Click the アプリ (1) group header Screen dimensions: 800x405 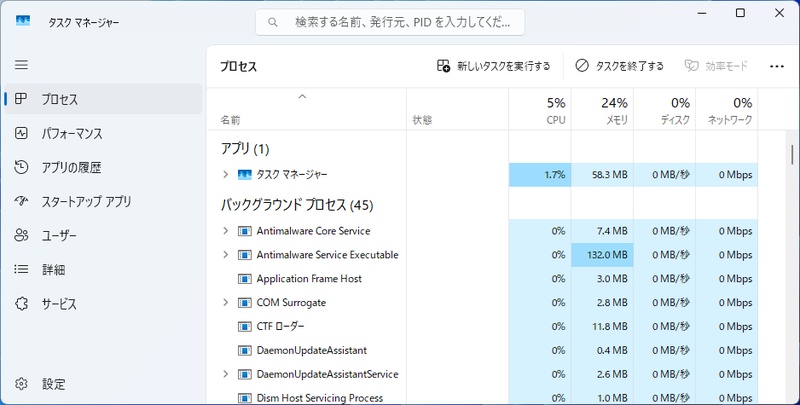(x=245, y=148)
